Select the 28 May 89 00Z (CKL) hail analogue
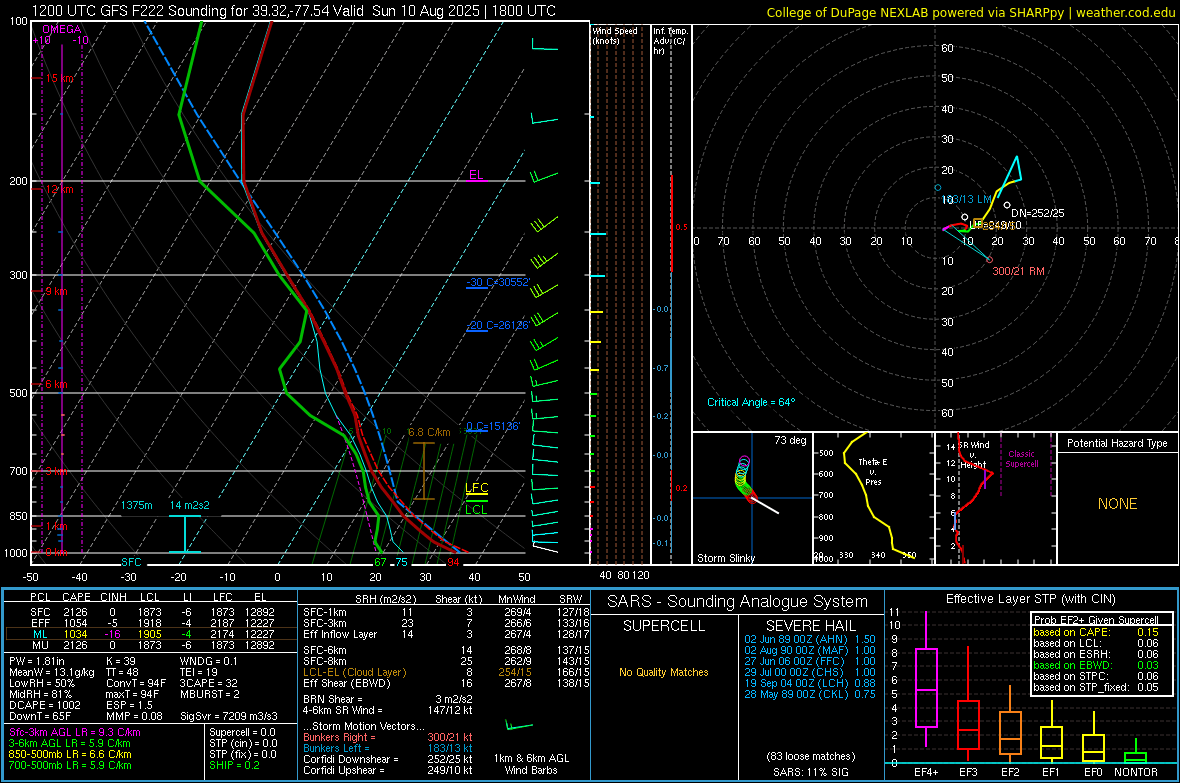1180x783 pixels. [810, 694]
